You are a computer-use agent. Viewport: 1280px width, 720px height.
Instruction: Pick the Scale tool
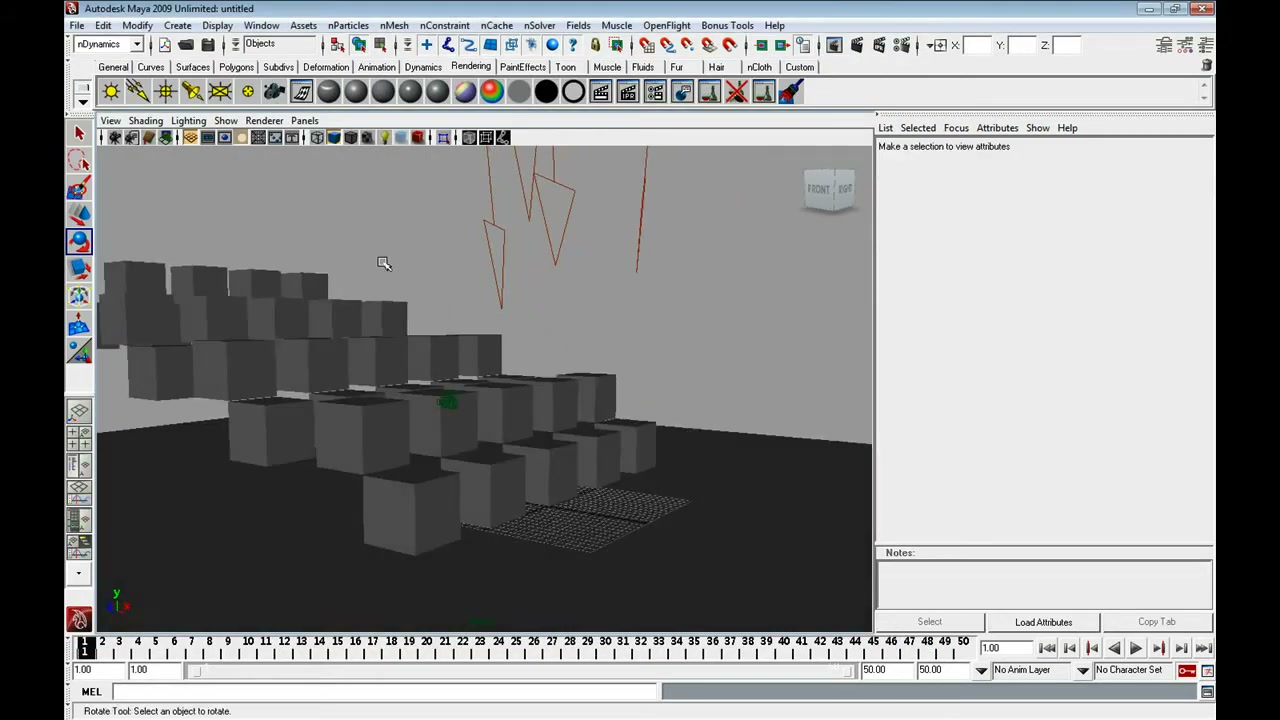tap(79, 268)
